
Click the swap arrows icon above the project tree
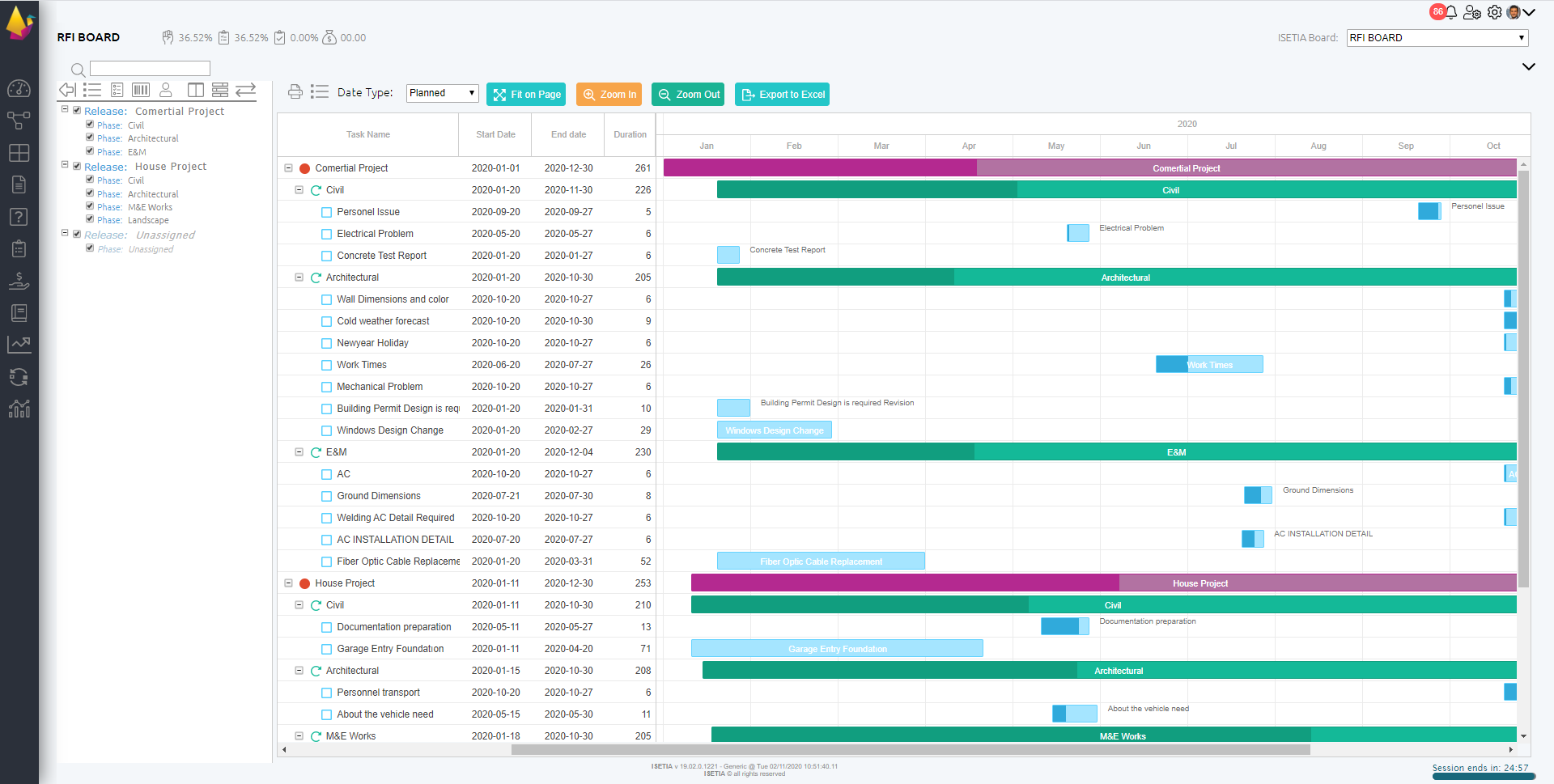coord(246,90)
